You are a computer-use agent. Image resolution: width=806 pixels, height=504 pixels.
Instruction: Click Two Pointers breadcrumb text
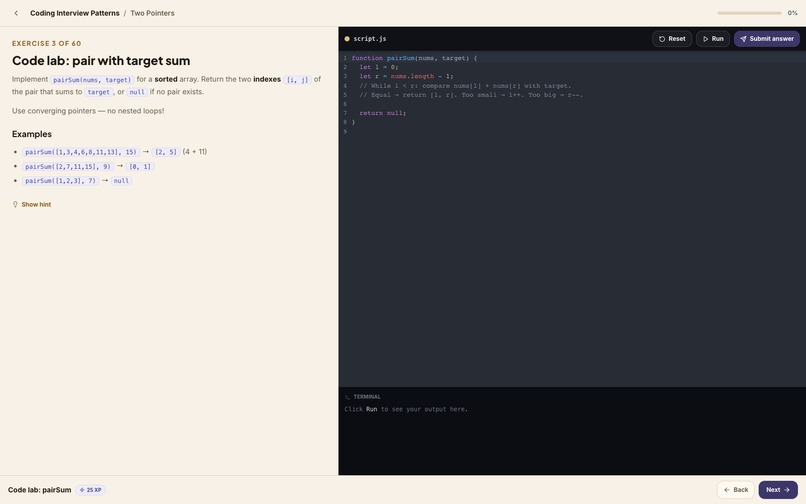[x=152, y=13]
